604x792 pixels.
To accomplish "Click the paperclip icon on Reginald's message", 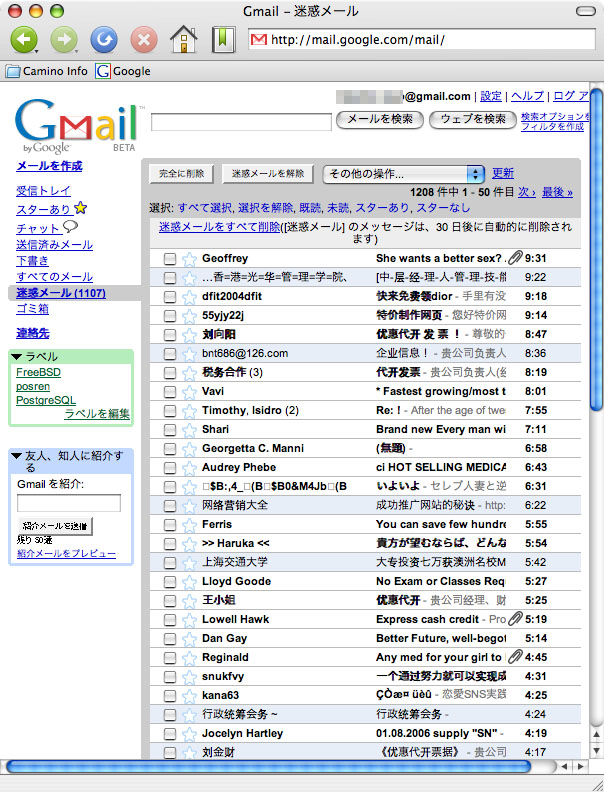I will point(515,657).
